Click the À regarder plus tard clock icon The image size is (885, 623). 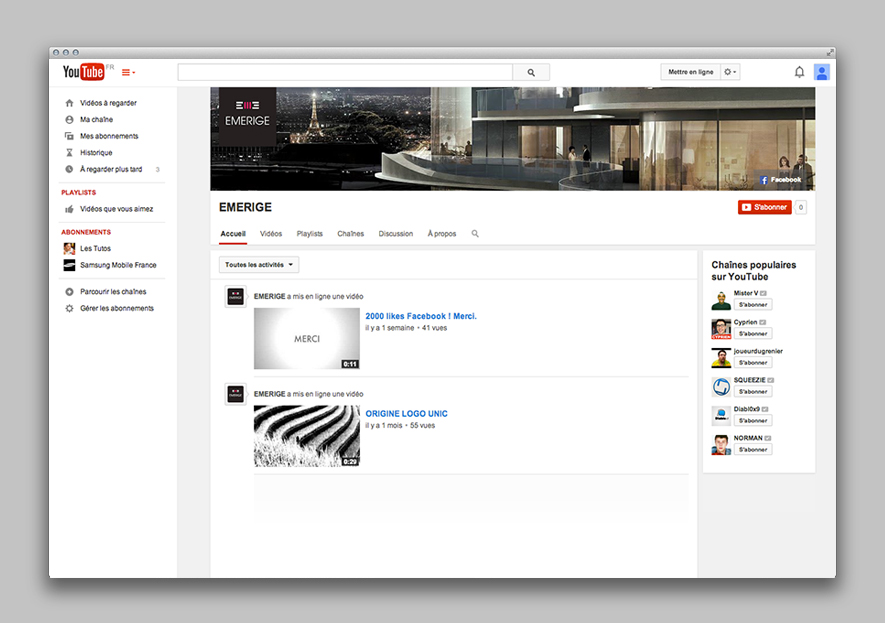click(x=69, y=169)
